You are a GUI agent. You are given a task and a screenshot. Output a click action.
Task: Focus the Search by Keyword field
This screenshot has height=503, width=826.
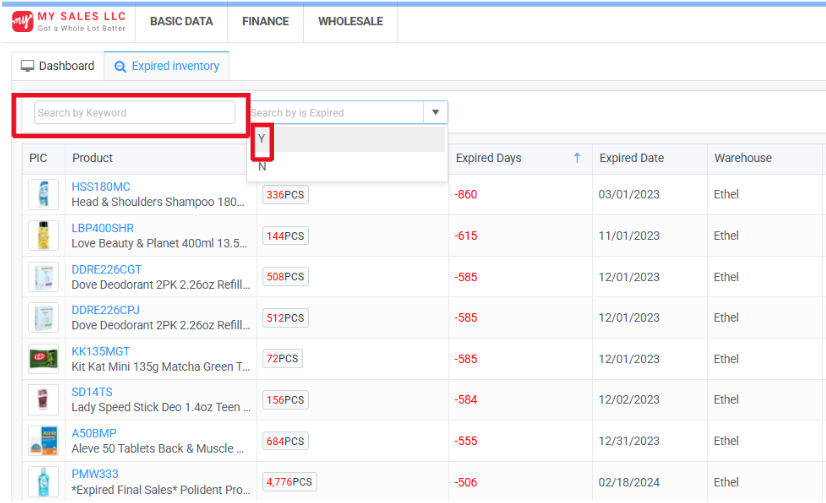(134, 113)
